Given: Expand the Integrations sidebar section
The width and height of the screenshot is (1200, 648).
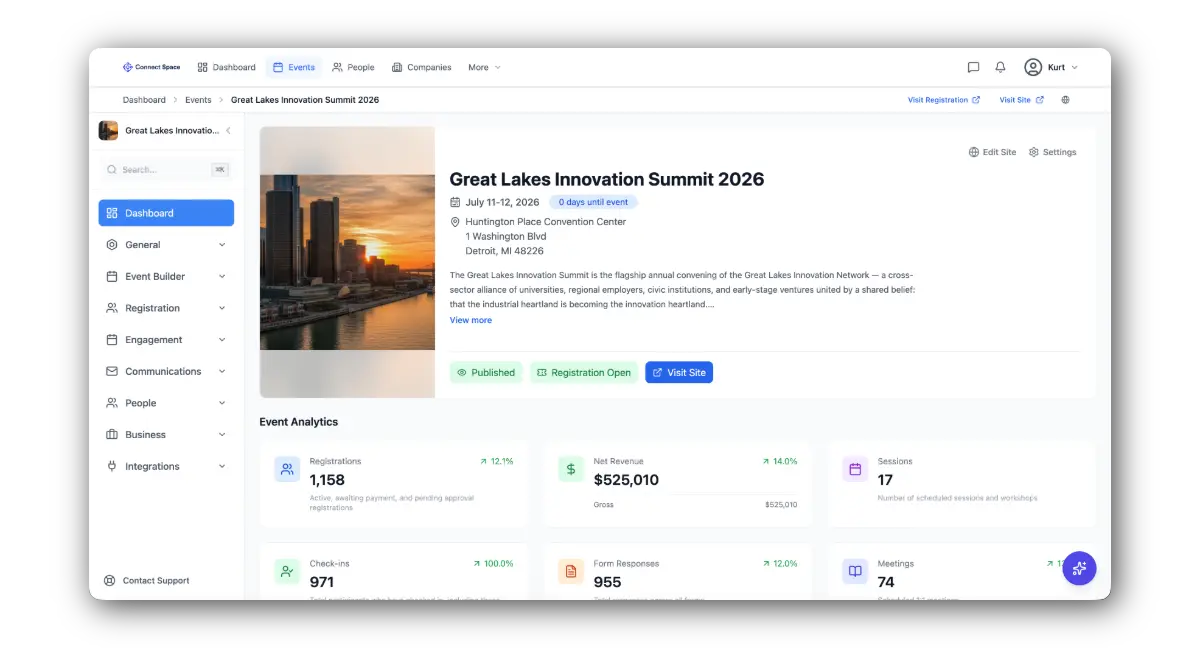Looking at the screenshot, I should (166, 467).
